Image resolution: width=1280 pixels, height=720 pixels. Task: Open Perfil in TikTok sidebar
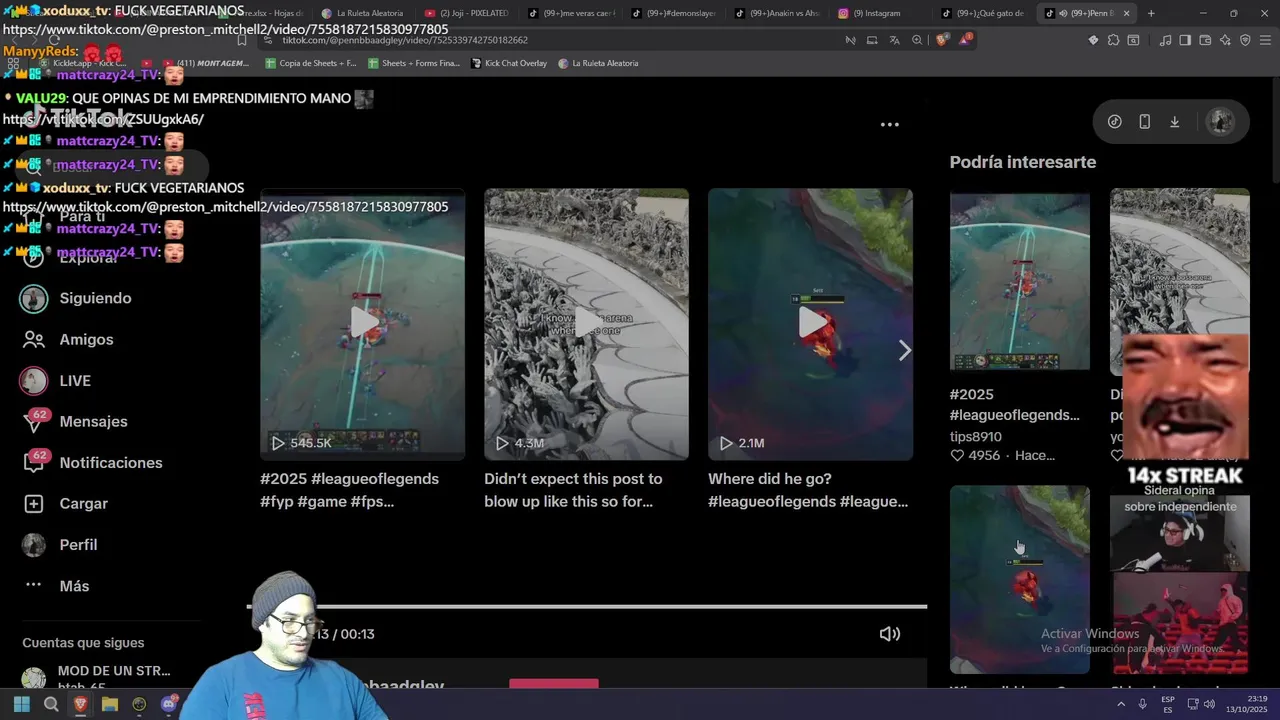(60, 545)
